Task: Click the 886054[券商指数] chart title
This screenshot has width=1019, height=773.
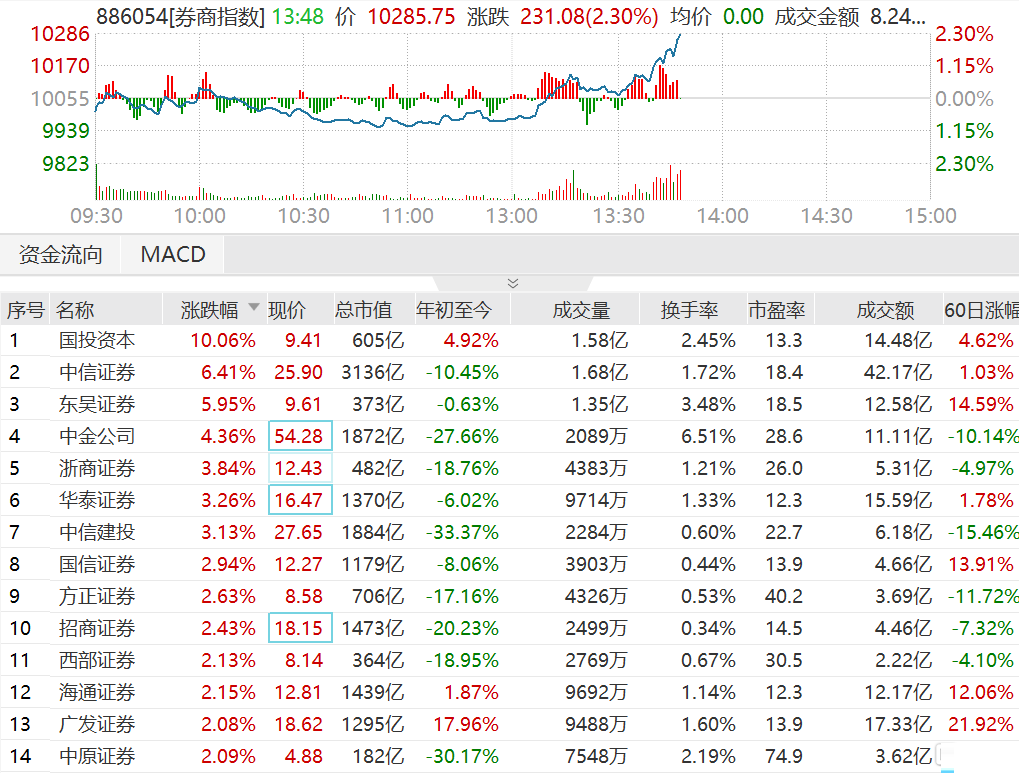Action: (x=180, y=16)
